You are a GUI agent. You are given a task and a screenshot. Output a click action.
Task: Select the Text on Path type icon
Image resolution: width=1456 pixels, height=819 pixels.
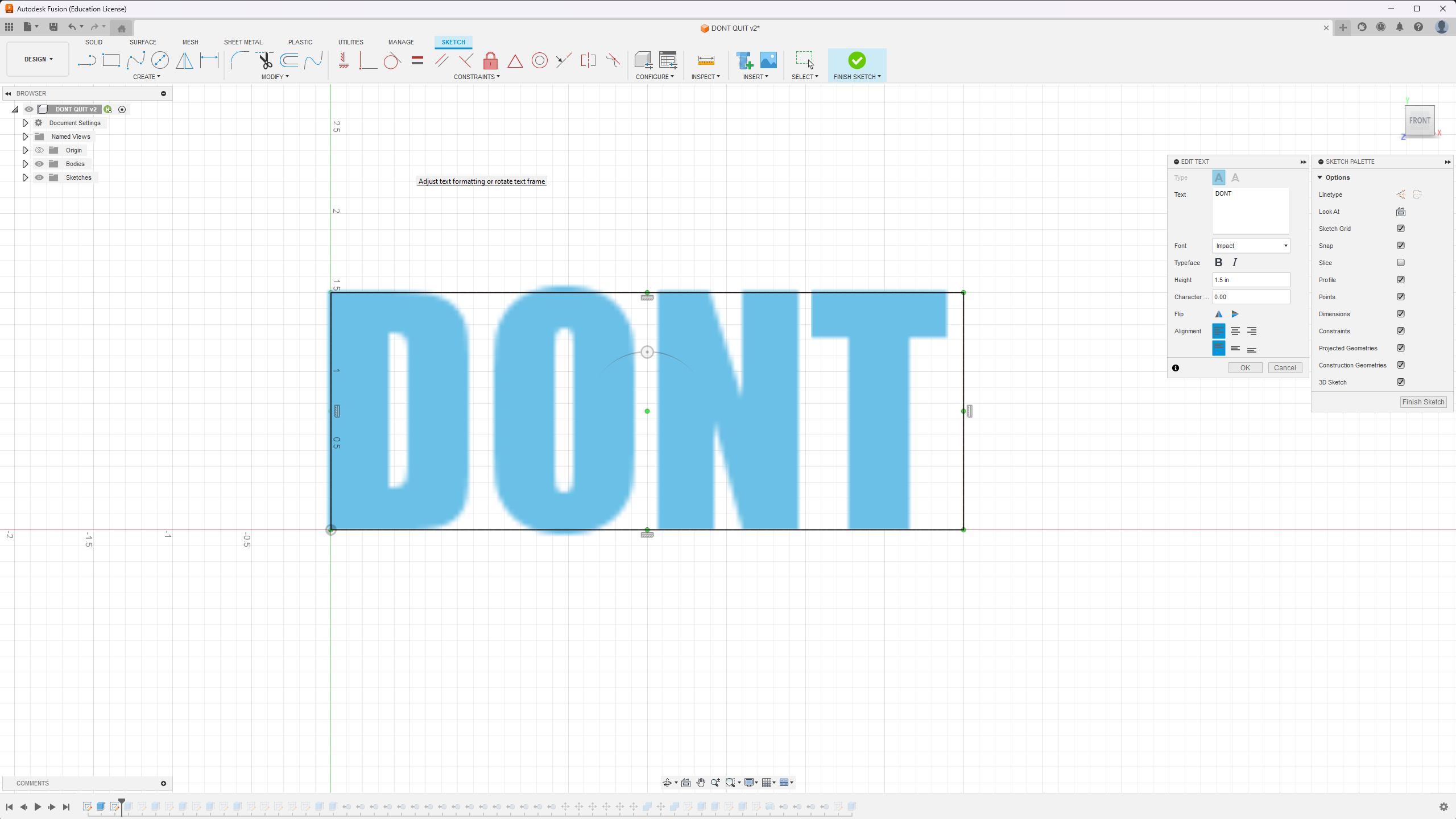(x=1235, y=178)
